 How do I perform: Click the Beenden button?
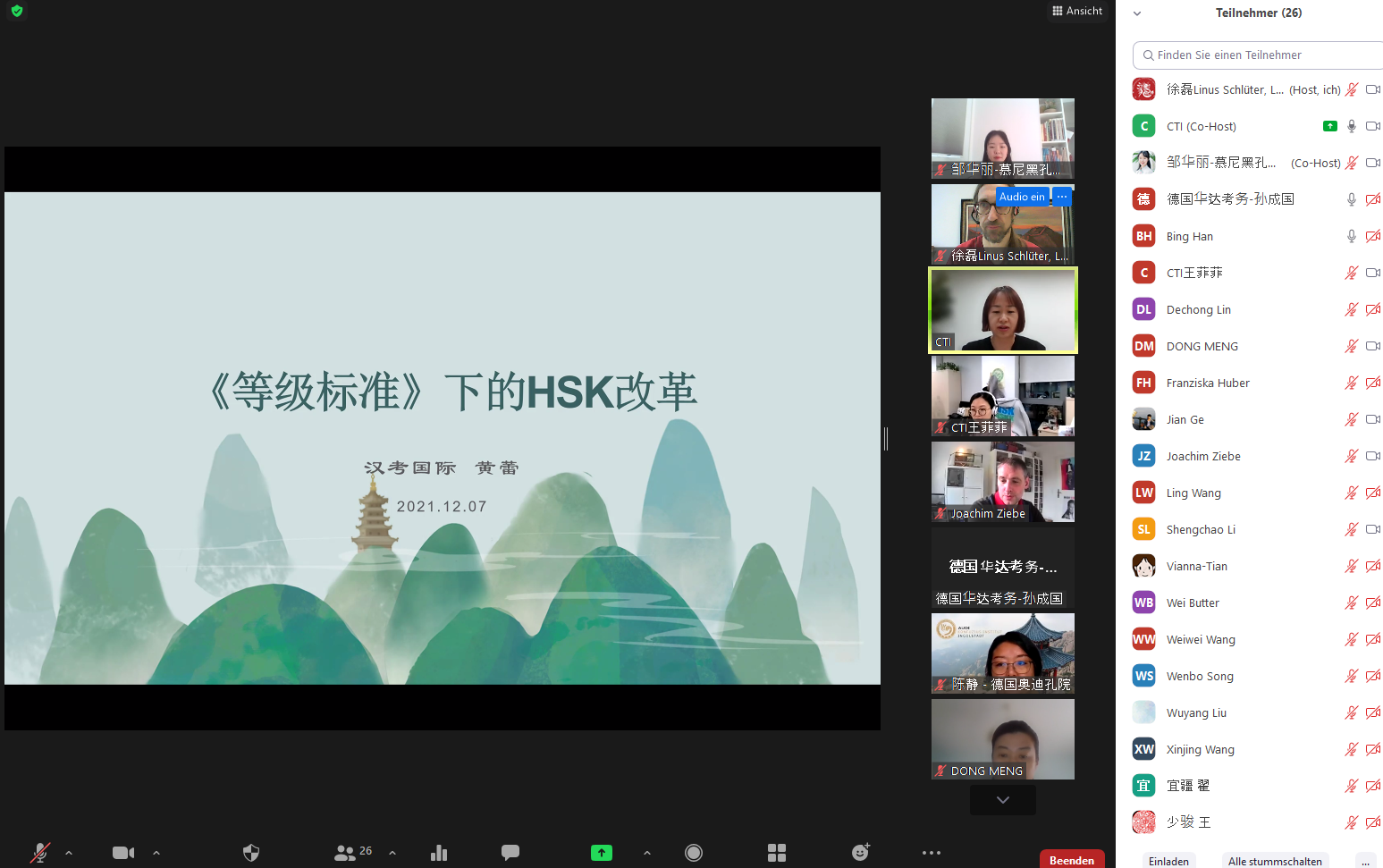[x=1072, y=860]
